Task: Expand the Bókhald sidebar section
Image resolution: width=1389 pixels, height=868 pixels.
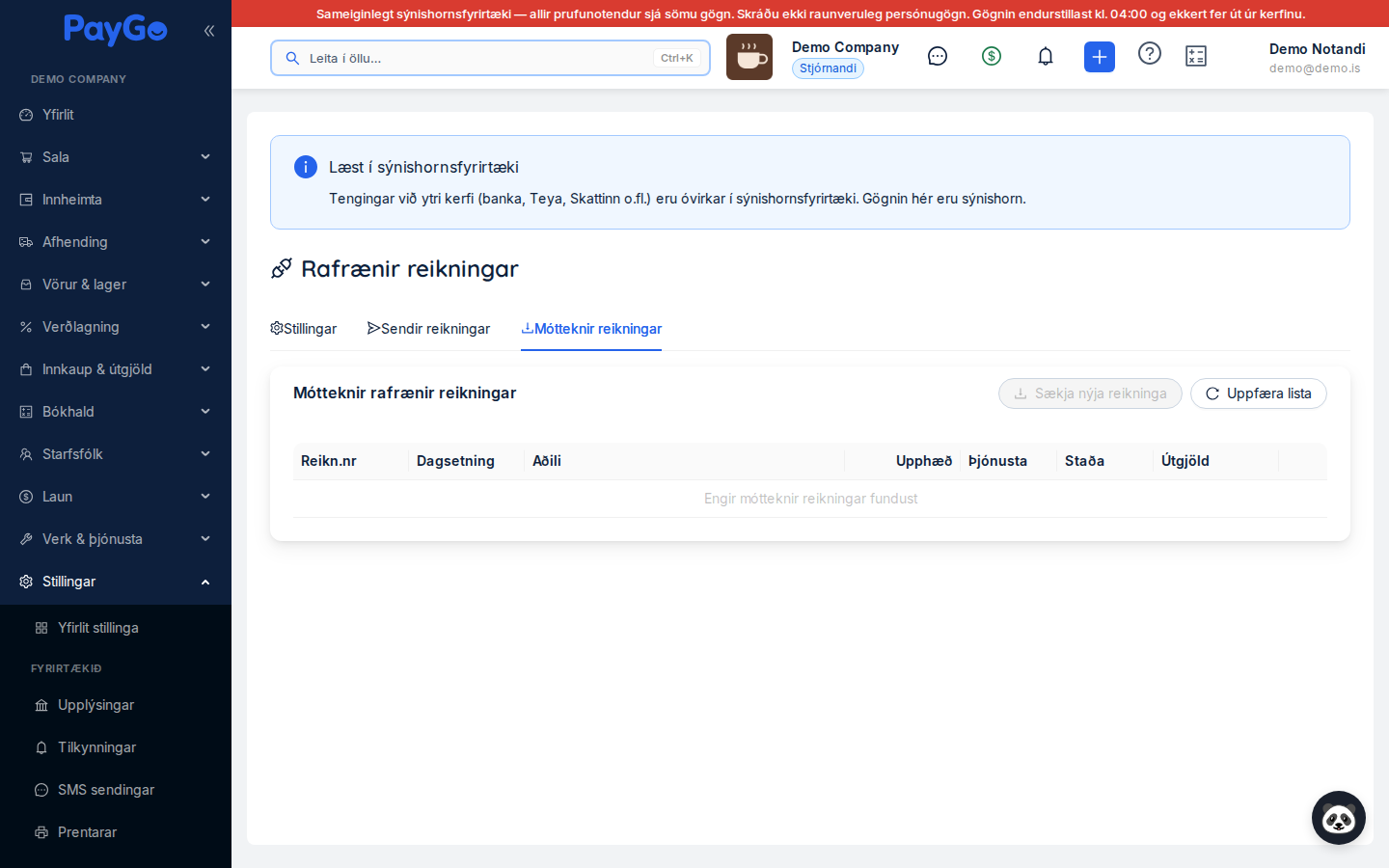Action: (116, 412)
